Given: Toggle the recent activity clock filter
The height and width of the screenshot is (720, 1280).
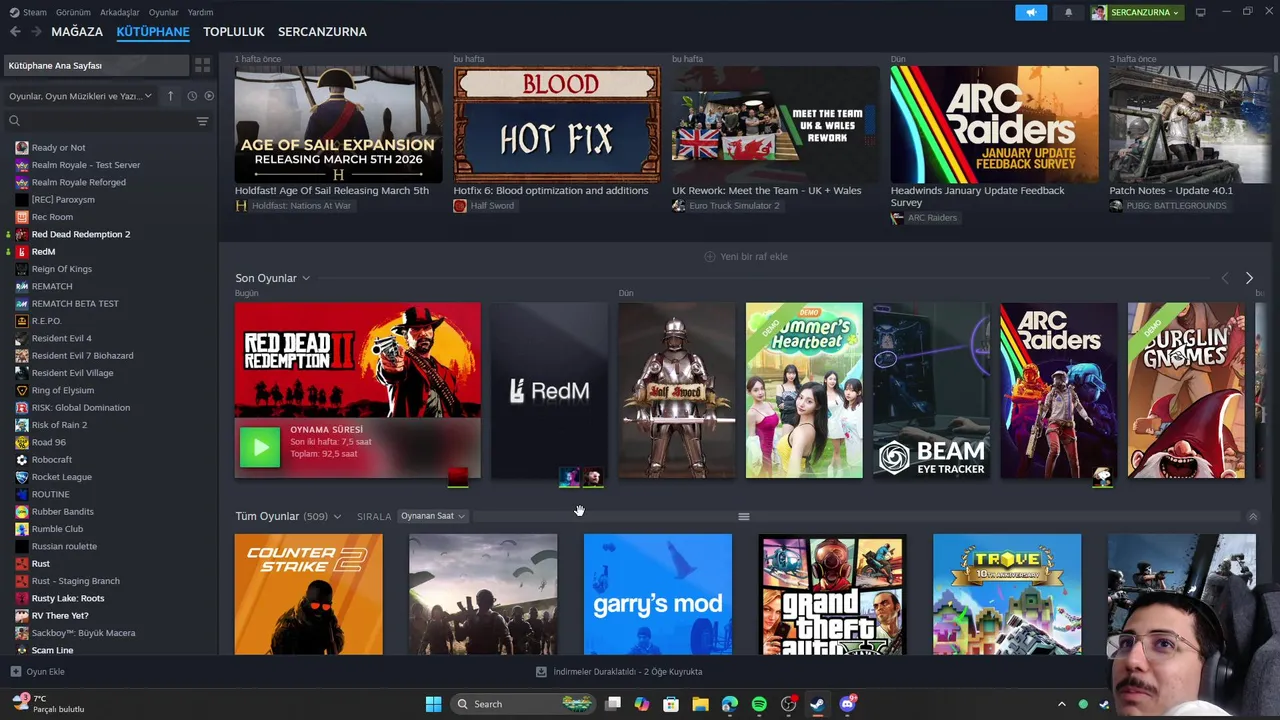Looking at the screenshot, I should [192, 96].
